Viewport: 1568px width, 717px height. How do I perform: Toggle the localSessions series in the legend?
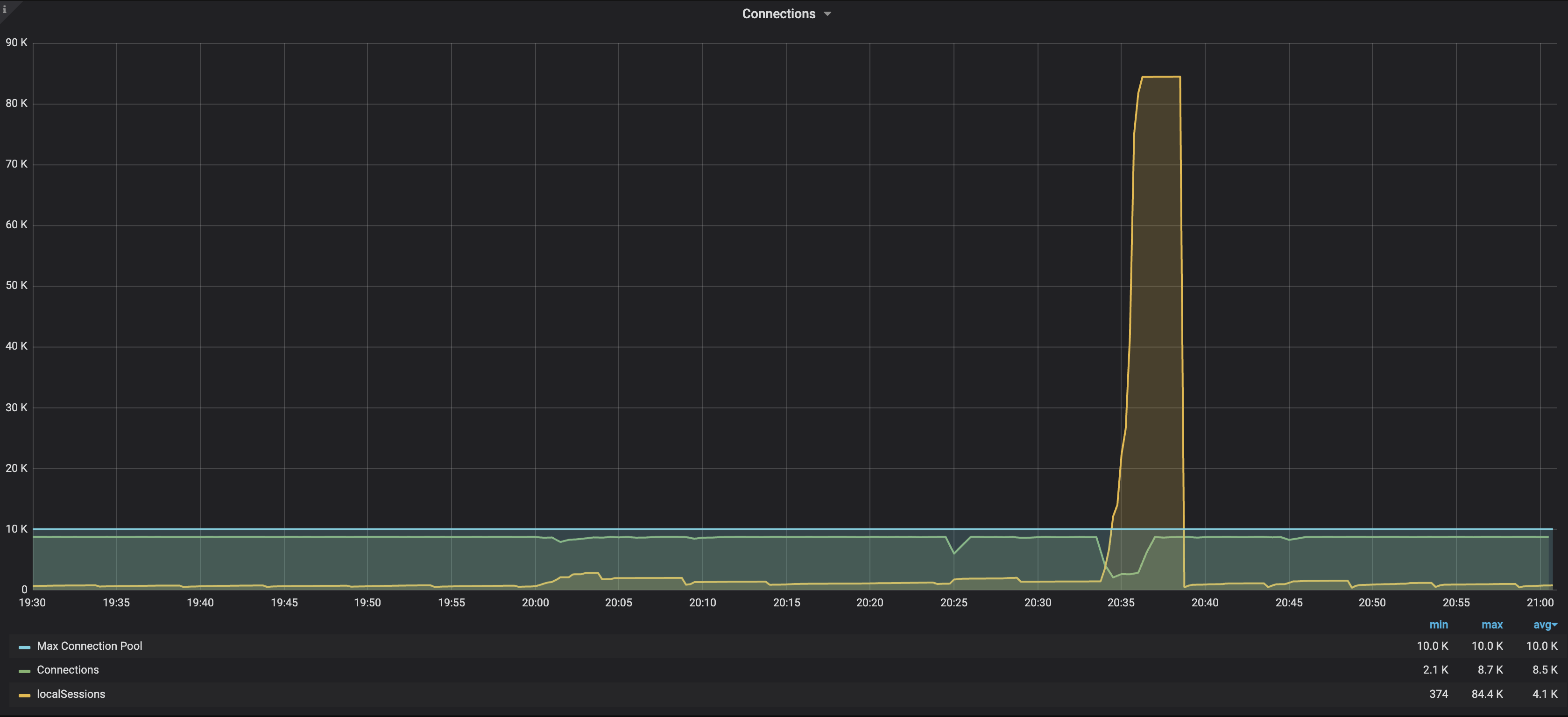[x=71, y=694]
